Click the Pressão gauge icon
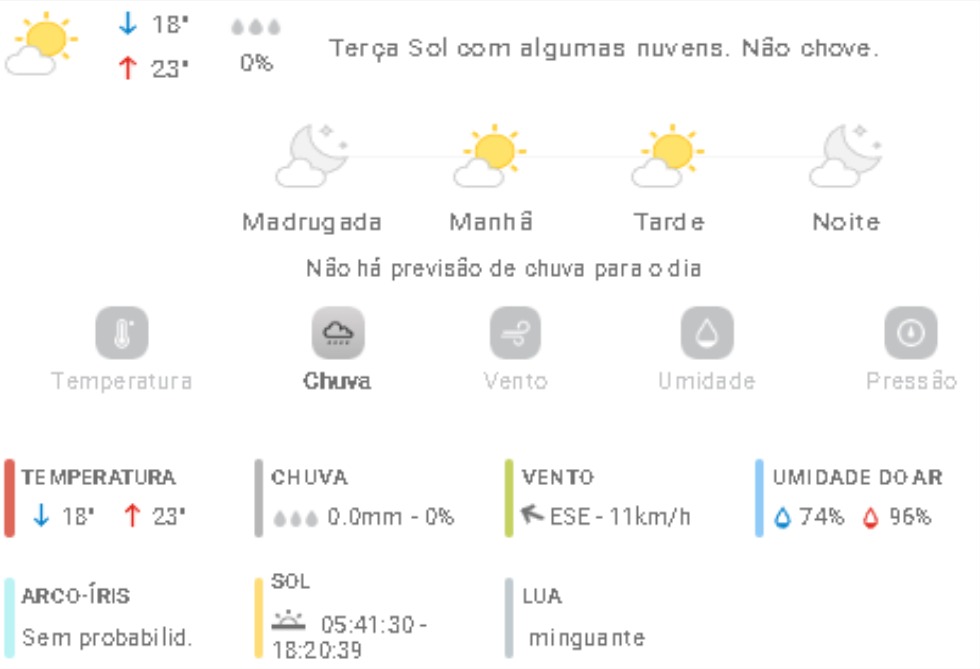The height and width of the screenshot is (669, 980). pos(910,333)
